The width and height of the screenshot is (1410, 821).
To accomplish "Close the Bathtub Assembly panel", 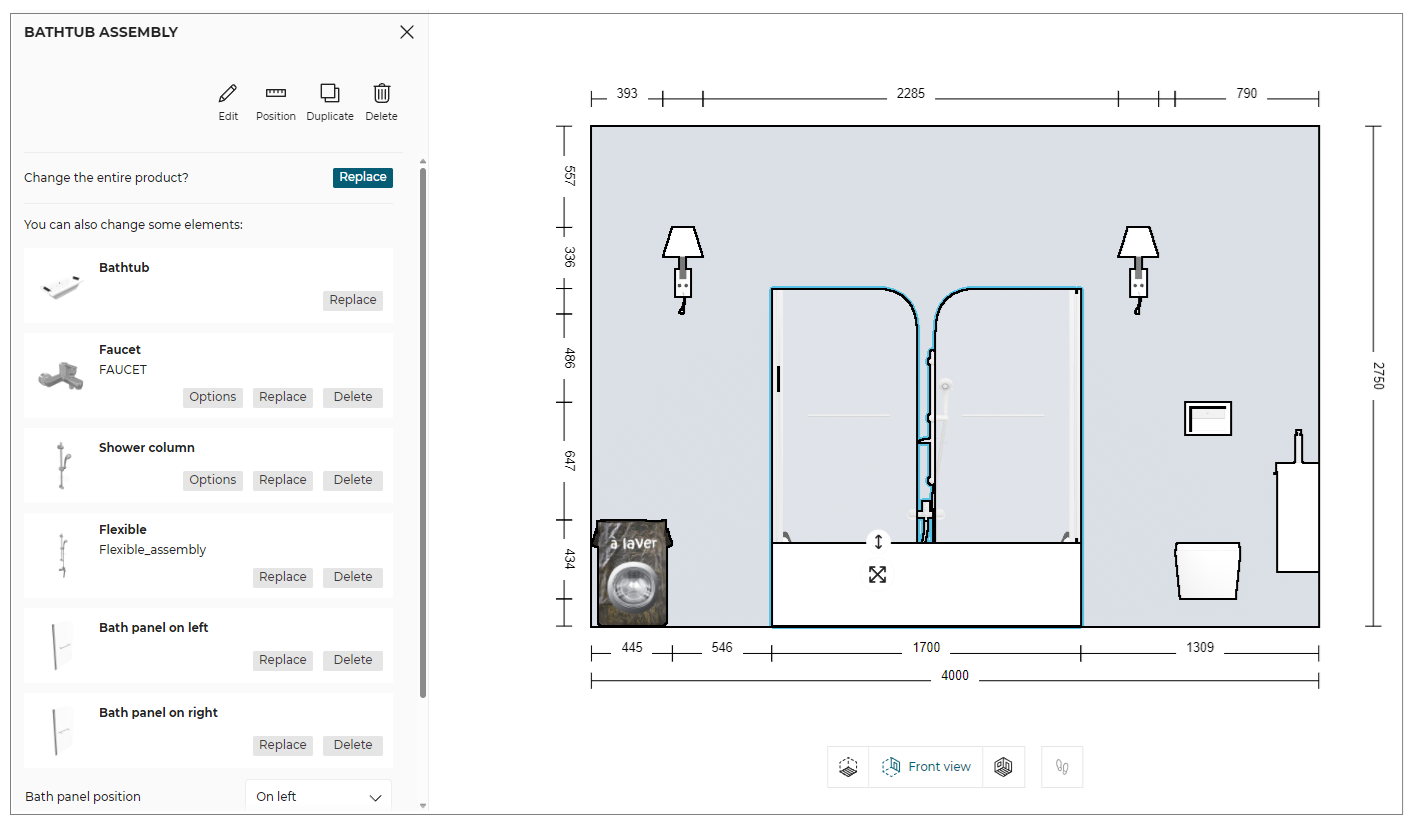I will [x=407, y=32].
